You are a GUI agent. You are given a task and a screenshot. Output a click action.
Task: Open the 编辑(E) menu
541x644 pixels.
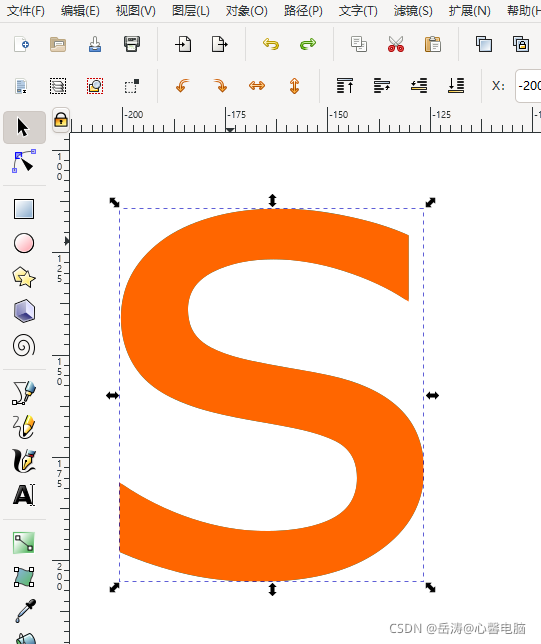pyautogui.click(x=80, y=10)
